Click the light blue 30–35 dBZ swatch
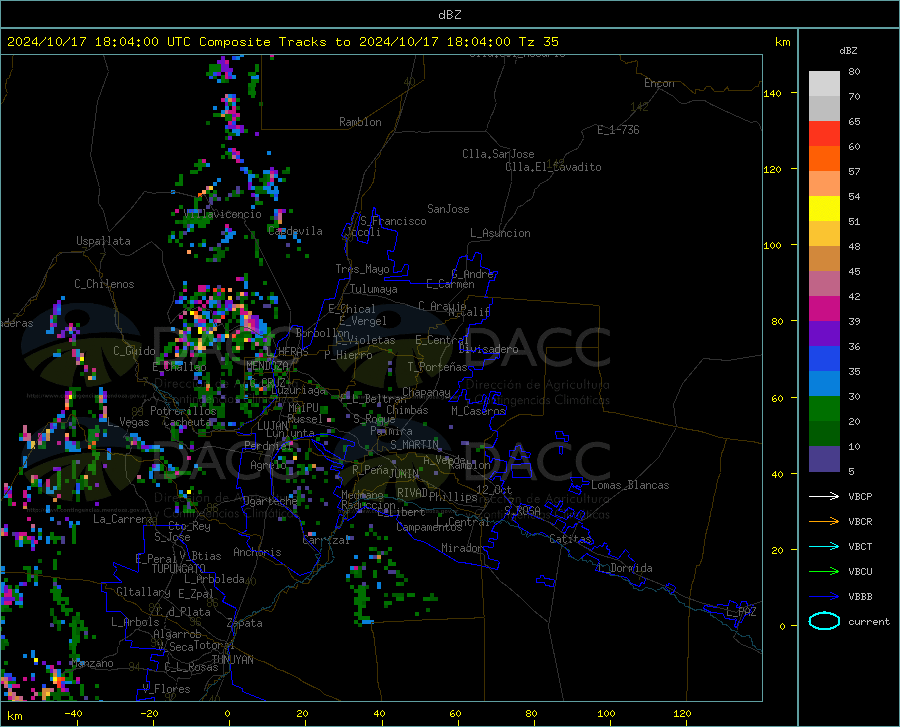Image resolution: width=900 pixels, height=727 pixels. [824, 384]
